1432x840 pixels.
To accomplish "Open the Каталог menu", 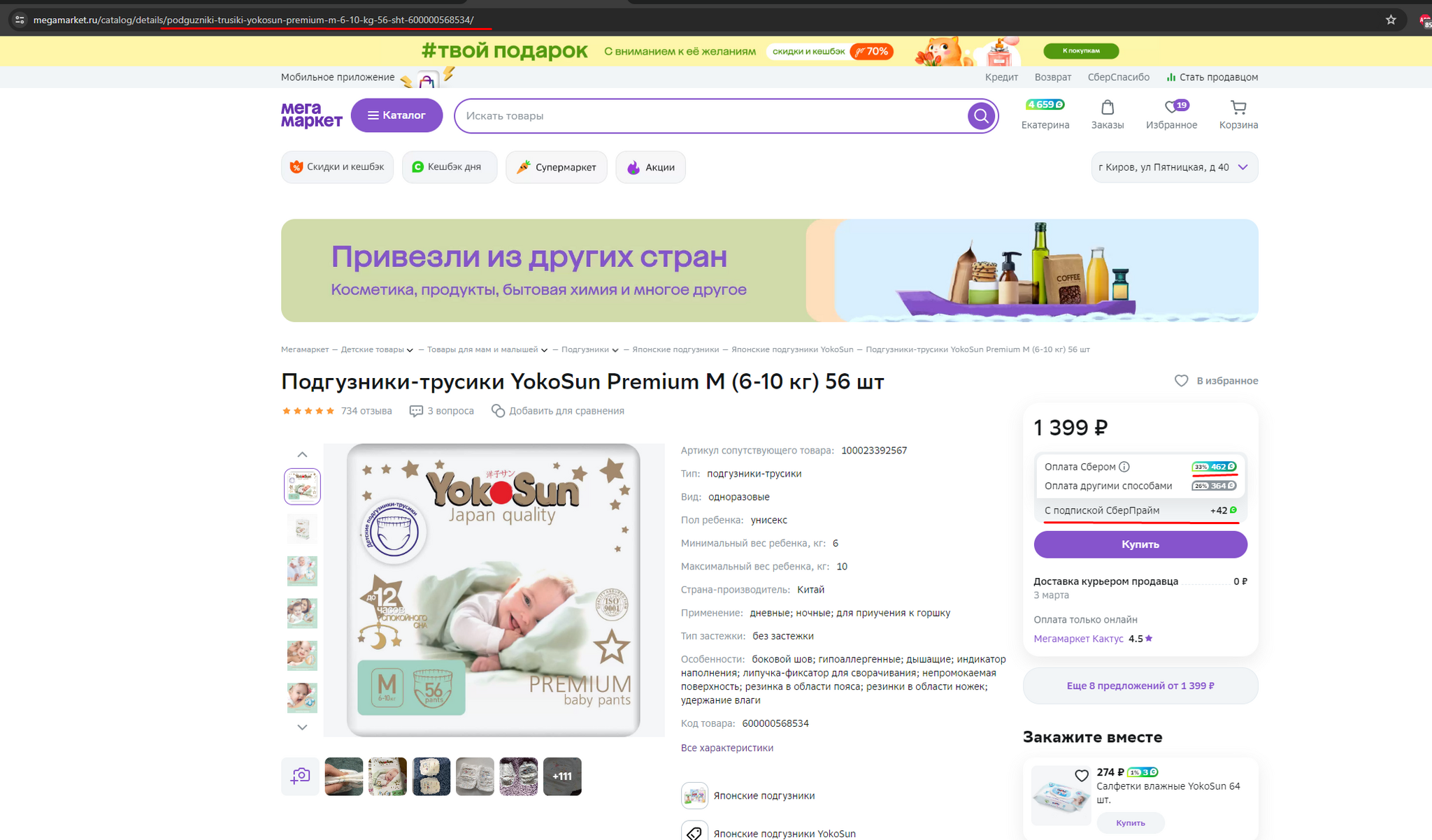I will (x=396, y=115).
